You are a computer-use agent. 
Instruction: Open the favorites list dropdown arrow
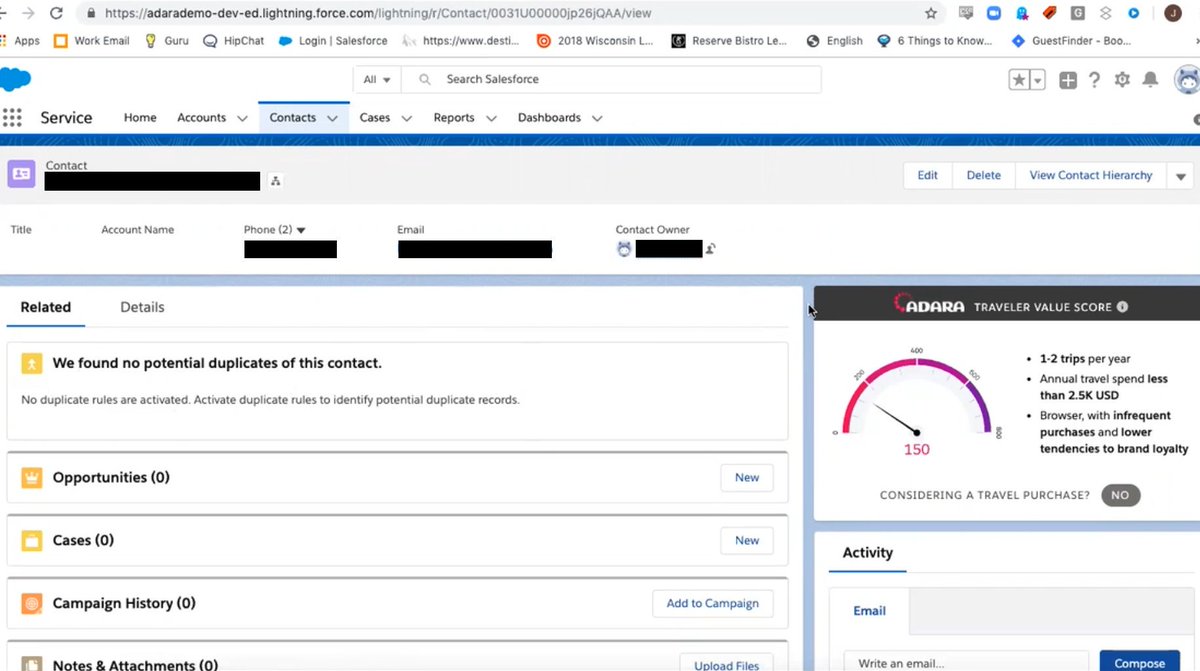(1038, 80)
